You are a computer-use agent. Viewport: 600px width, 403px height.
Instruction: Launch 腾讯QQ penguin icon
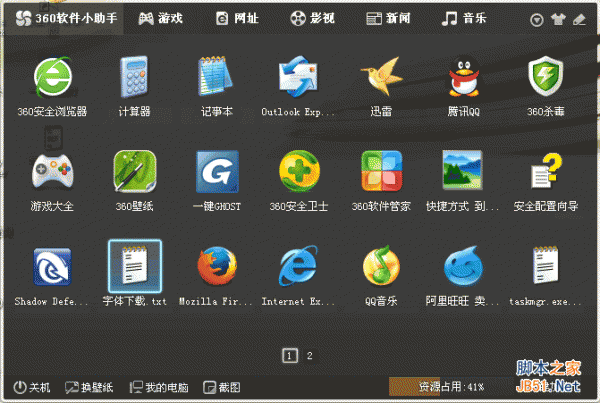(x=464, y=76)
